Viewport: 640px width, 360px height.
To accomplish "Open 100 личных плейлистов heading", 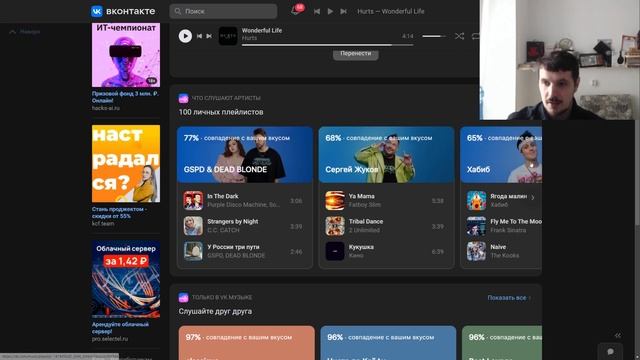I will pyautogui.click(x=221, y=112).
